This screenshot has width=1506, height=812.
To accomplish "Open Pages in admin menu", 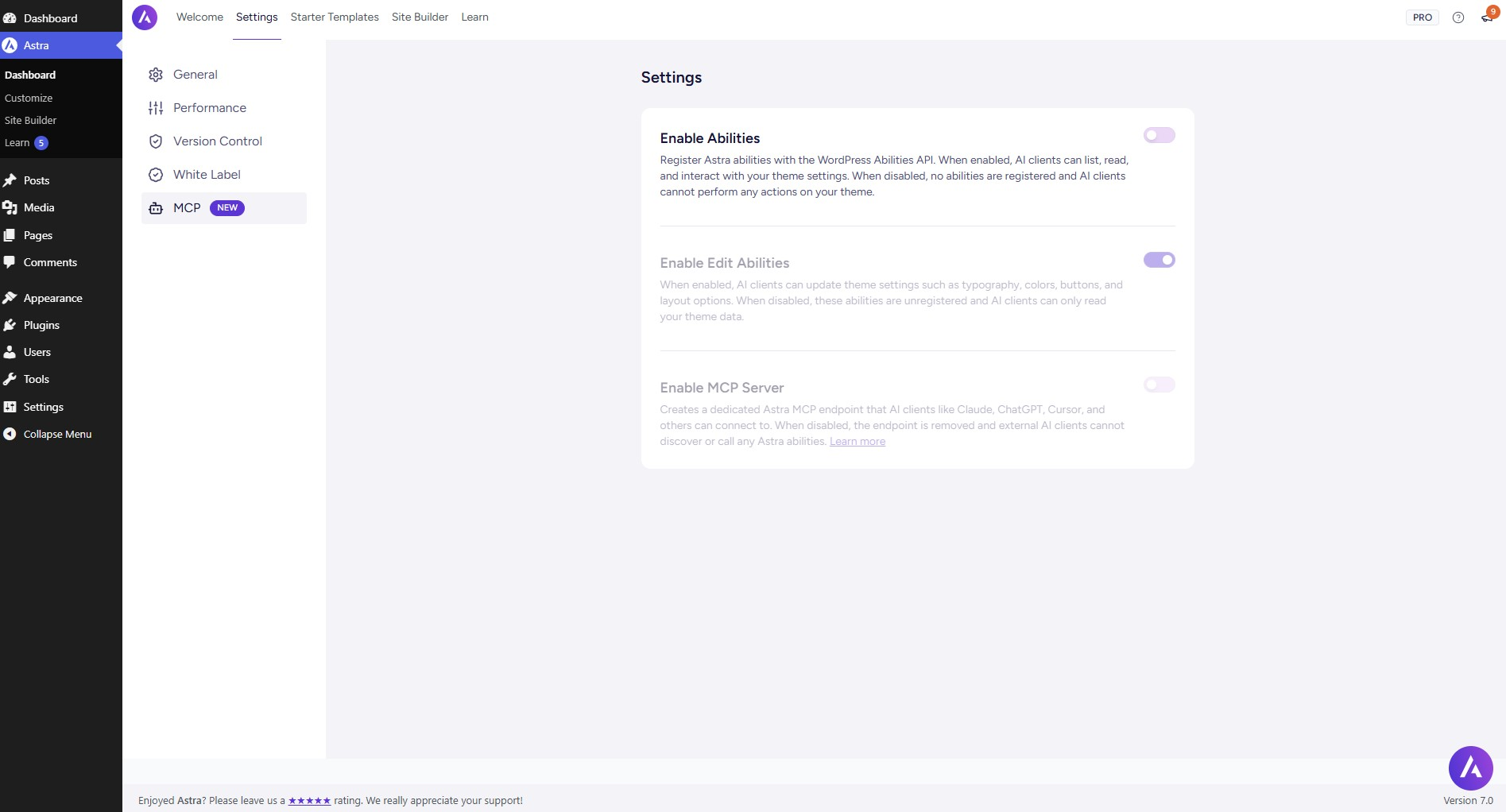I will click(38, 235).
